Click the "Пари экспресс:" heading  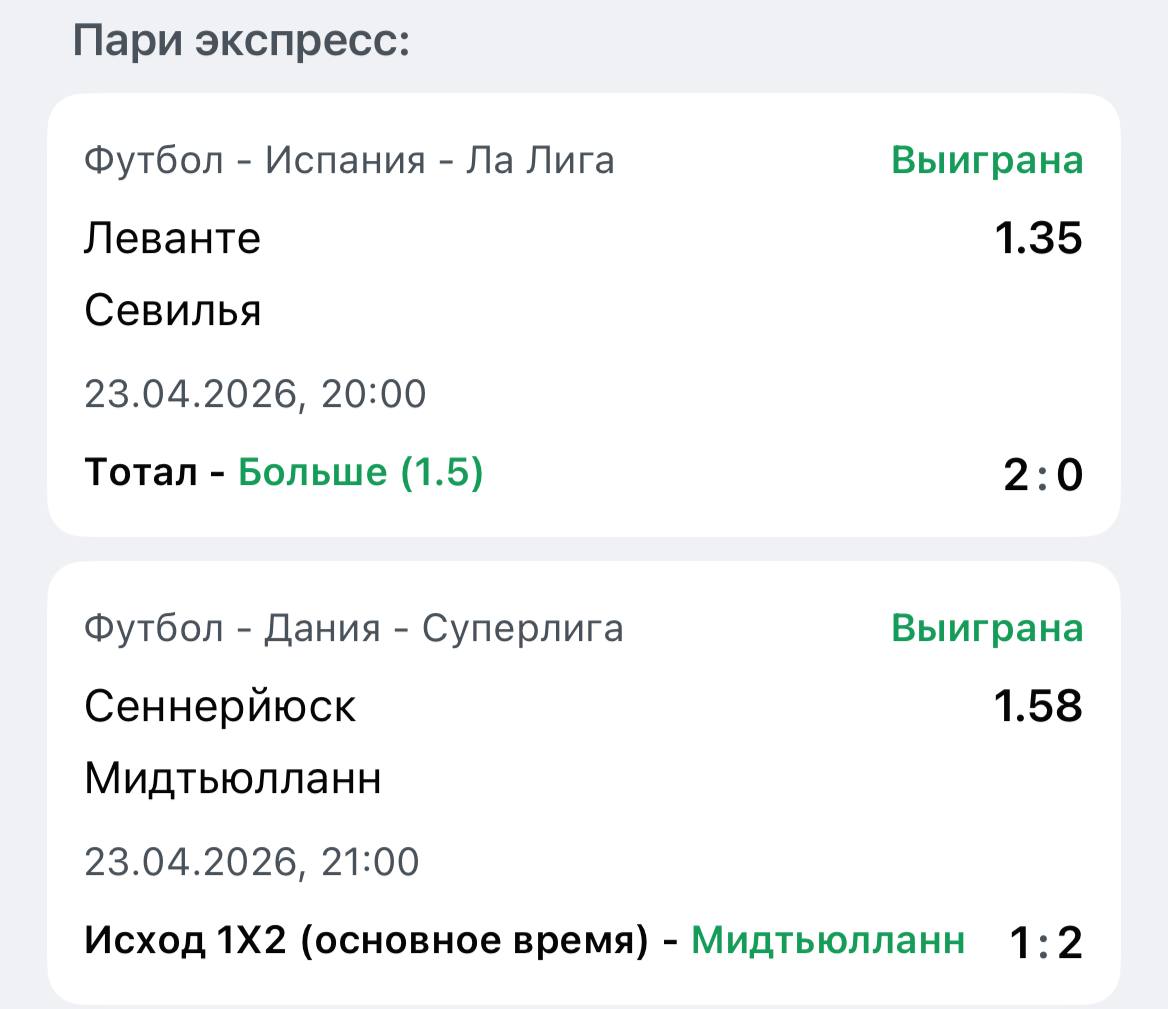(x=242, y=41)
